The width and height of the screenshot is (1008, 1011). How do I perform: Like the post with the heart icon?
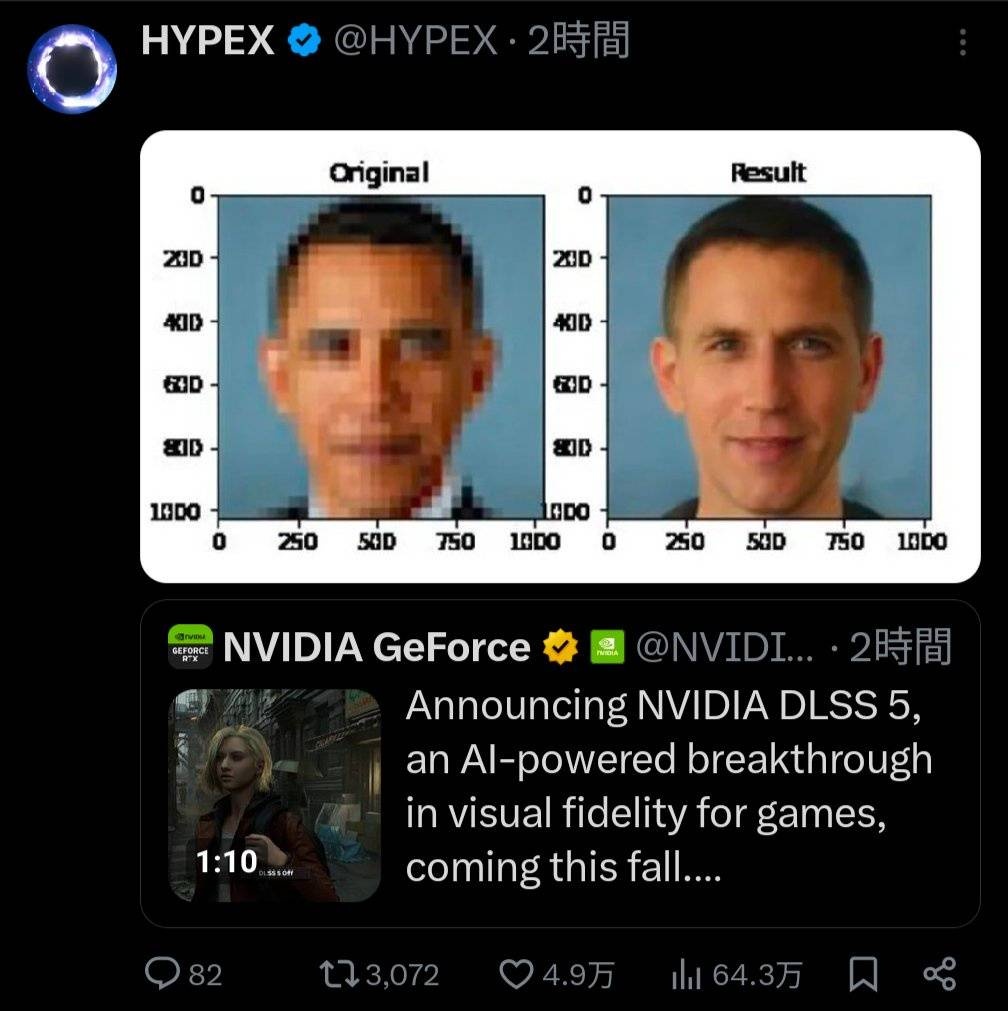pyautogui.click(x=517, y=974)
